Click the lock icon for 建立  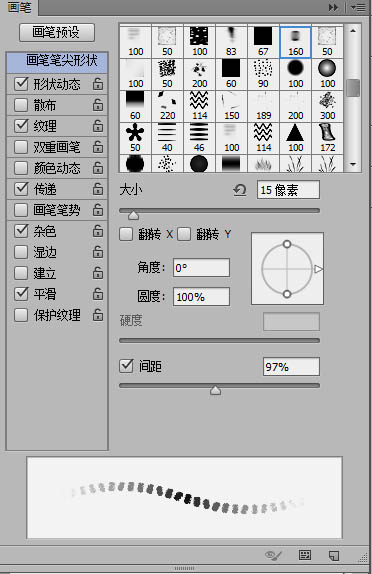click(x=98, y=273)
